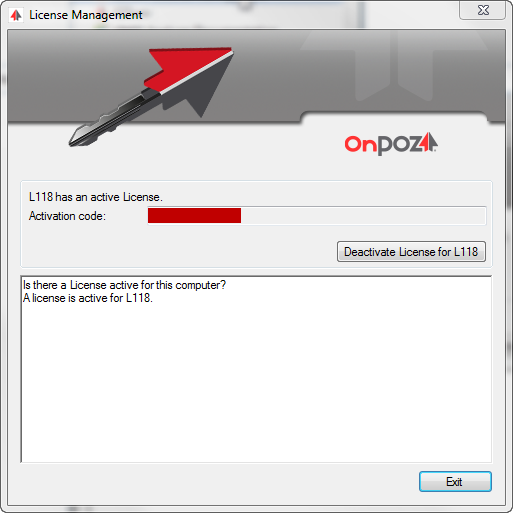Click the gray banner header area
This screenshot has height=513, width=513.
pos(256,77)
